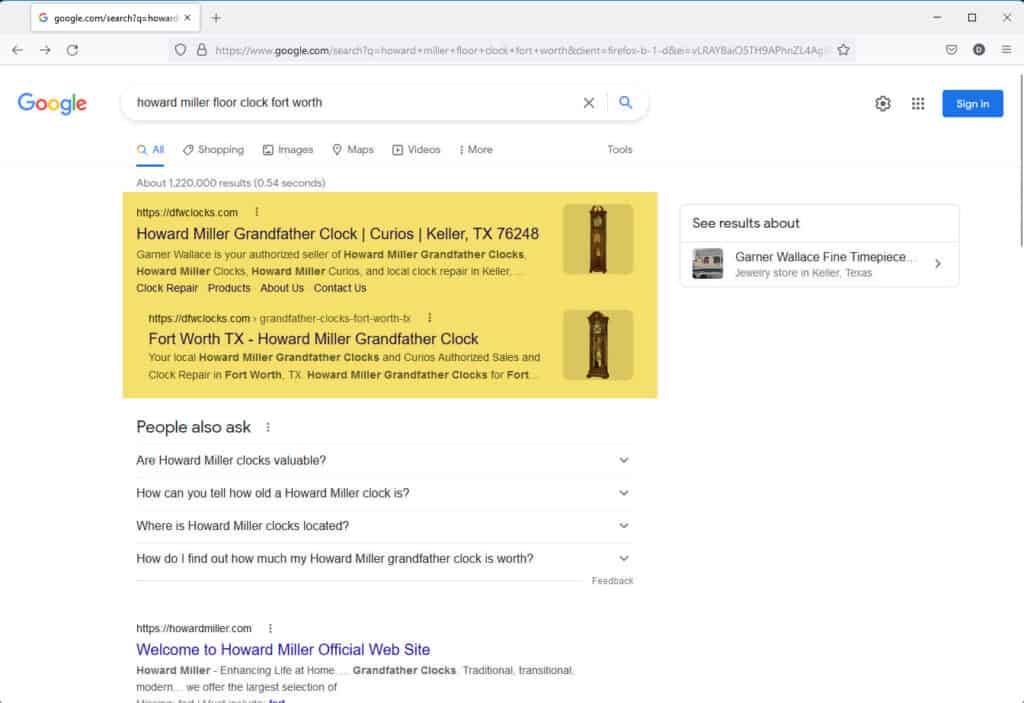The image size is (1024, 703).
Task: Click the Fort Worth result's clock thumbnail
Action: [598, 345]
